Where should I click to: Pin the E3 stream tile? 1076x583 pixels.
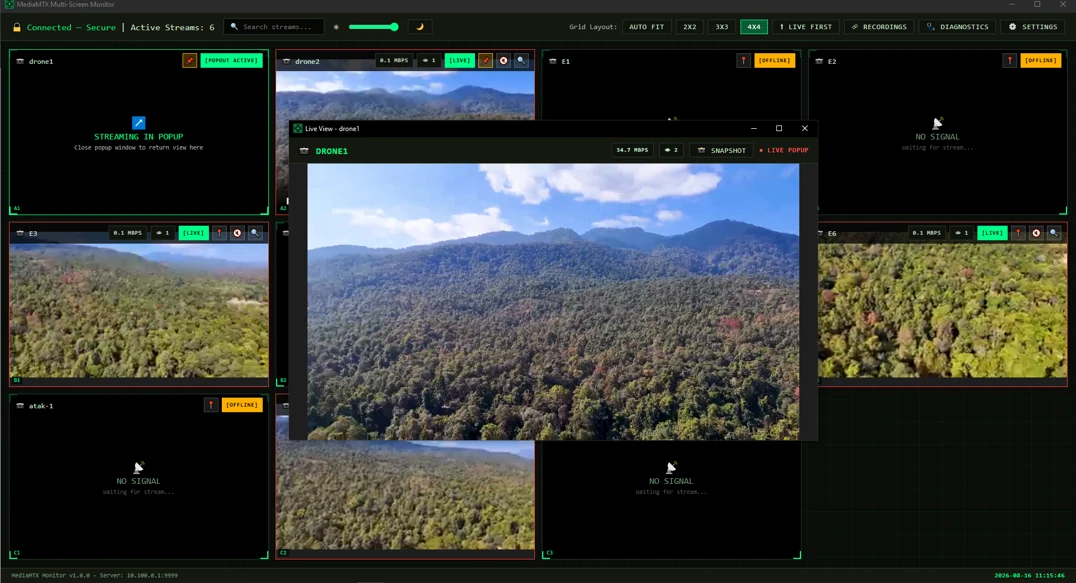click(x=220, y=233)
